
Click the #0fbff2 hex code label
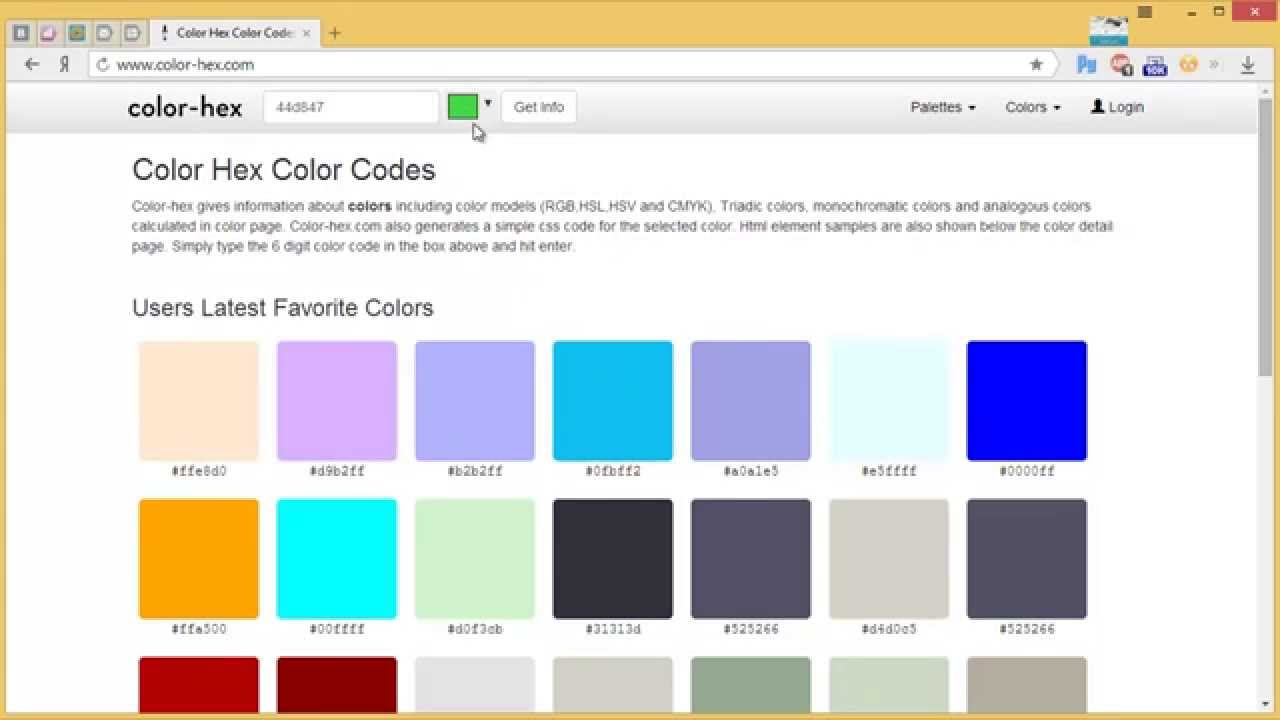613,471
